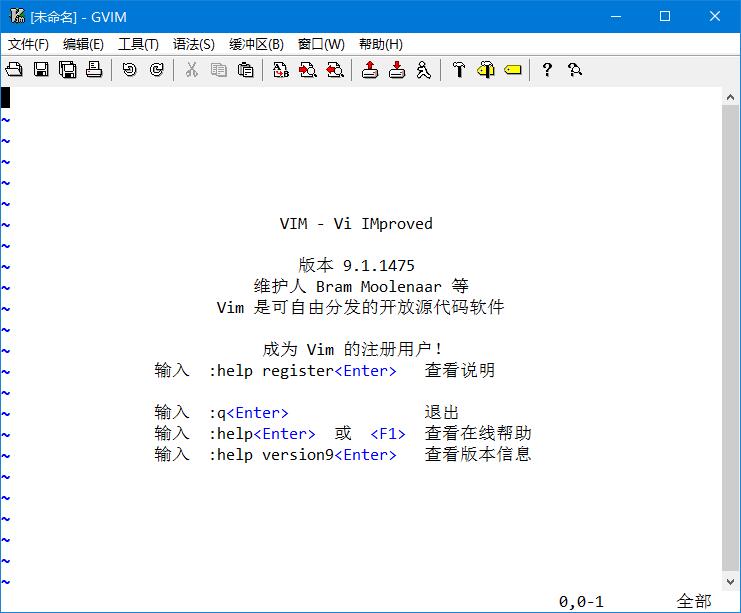741x613 pixels.
Task: Click the Save Session icon
Action: point(397,70)
